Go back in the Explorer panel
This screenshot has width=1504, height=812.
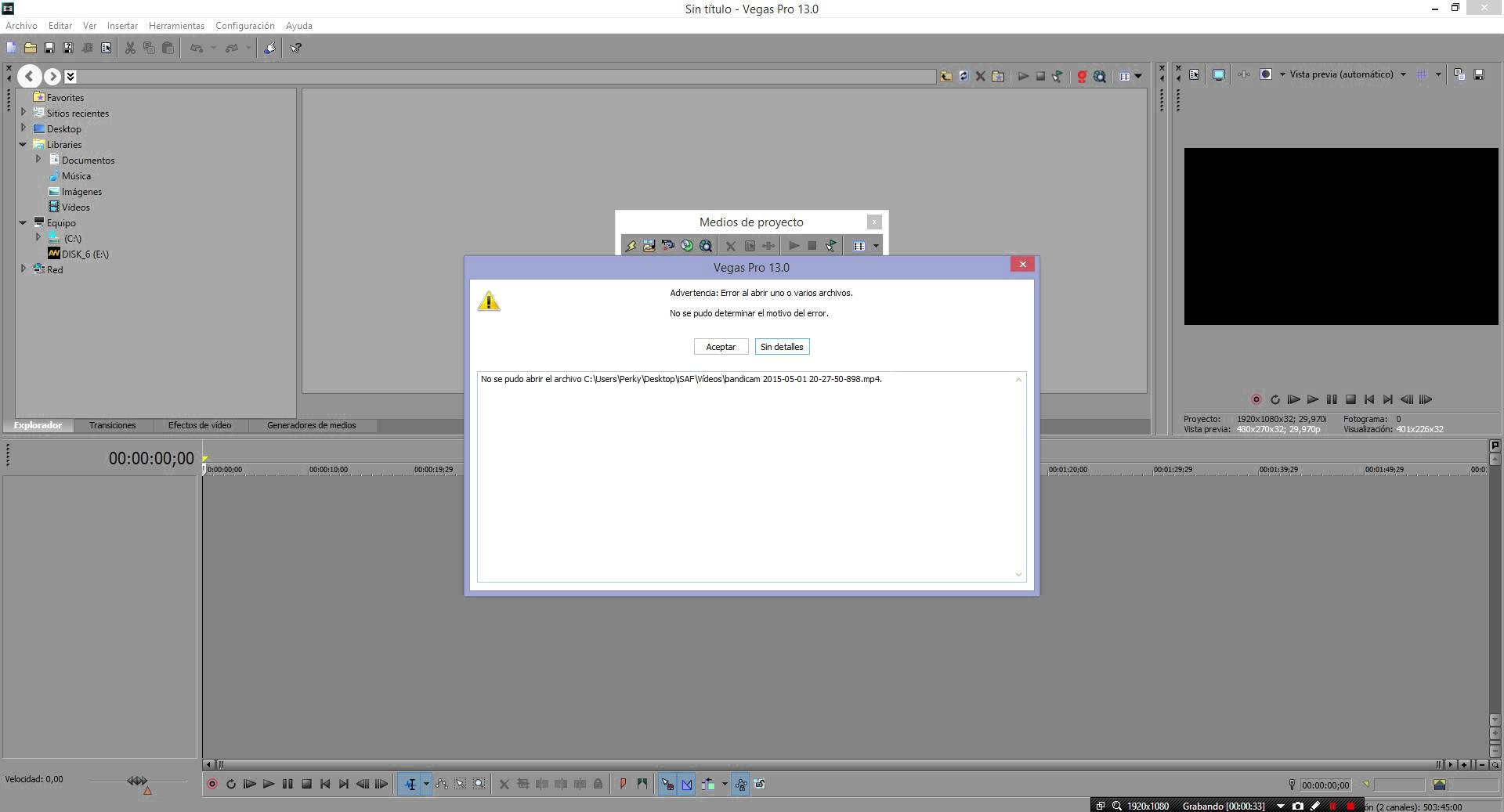[x=29, y=76]
